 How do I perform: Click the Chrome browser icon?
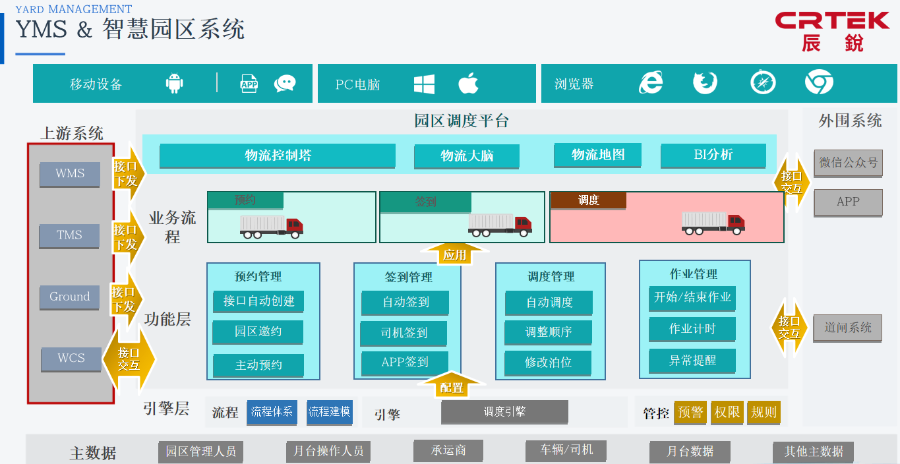[819, 83]
